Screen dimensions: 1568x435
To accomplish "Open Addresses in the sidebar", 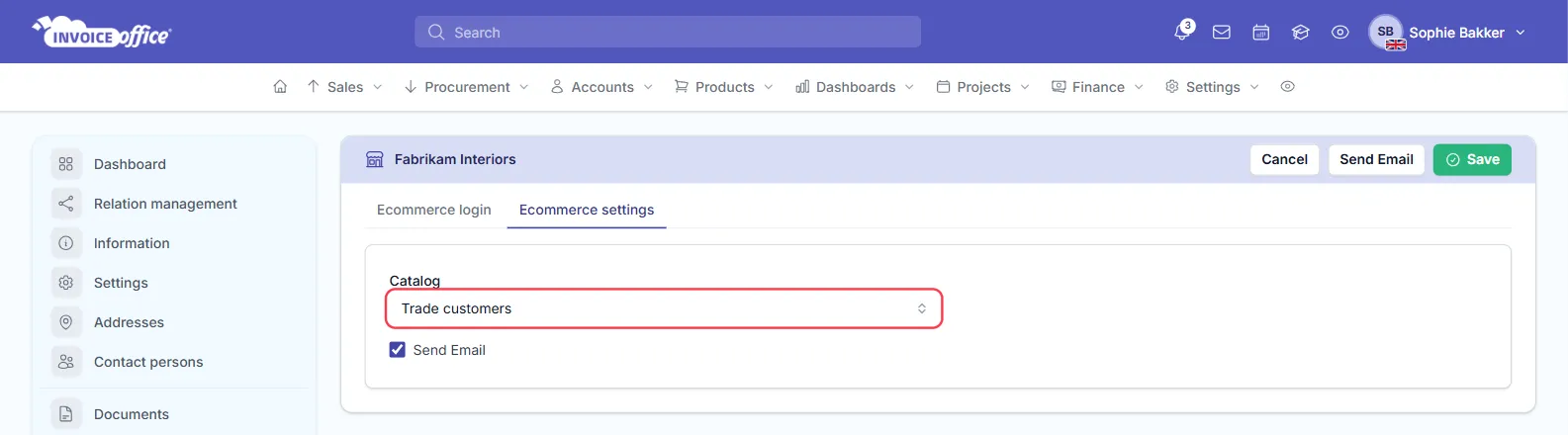I will pyautogui.click(x=129, y=322).
